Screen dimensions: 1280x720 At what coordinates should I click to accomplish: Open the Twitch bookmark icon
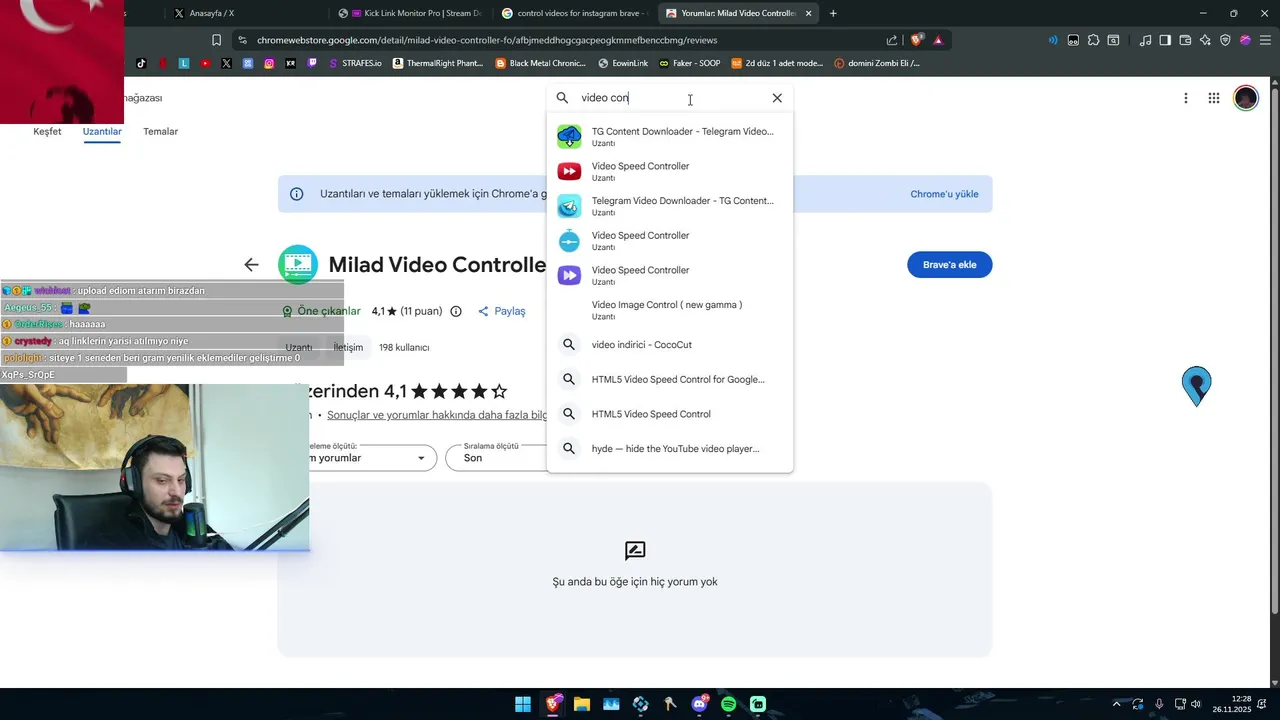coord(312,63)
